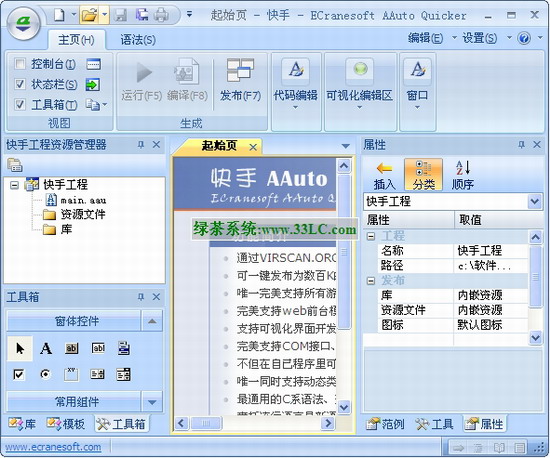This screenshot has height=458, width=550.
Task: Open the document tab list arrow
Action: tap(346, 146)
